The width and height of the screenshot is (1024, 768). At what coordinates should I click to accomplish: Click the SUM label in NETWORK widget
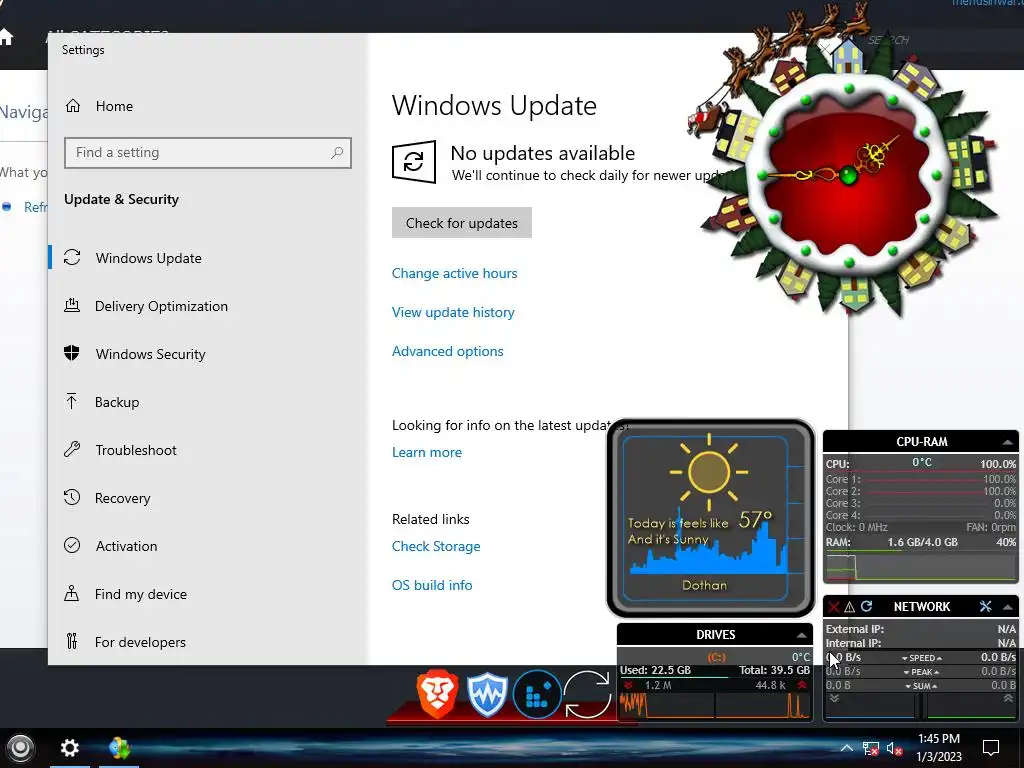point(921,686)
